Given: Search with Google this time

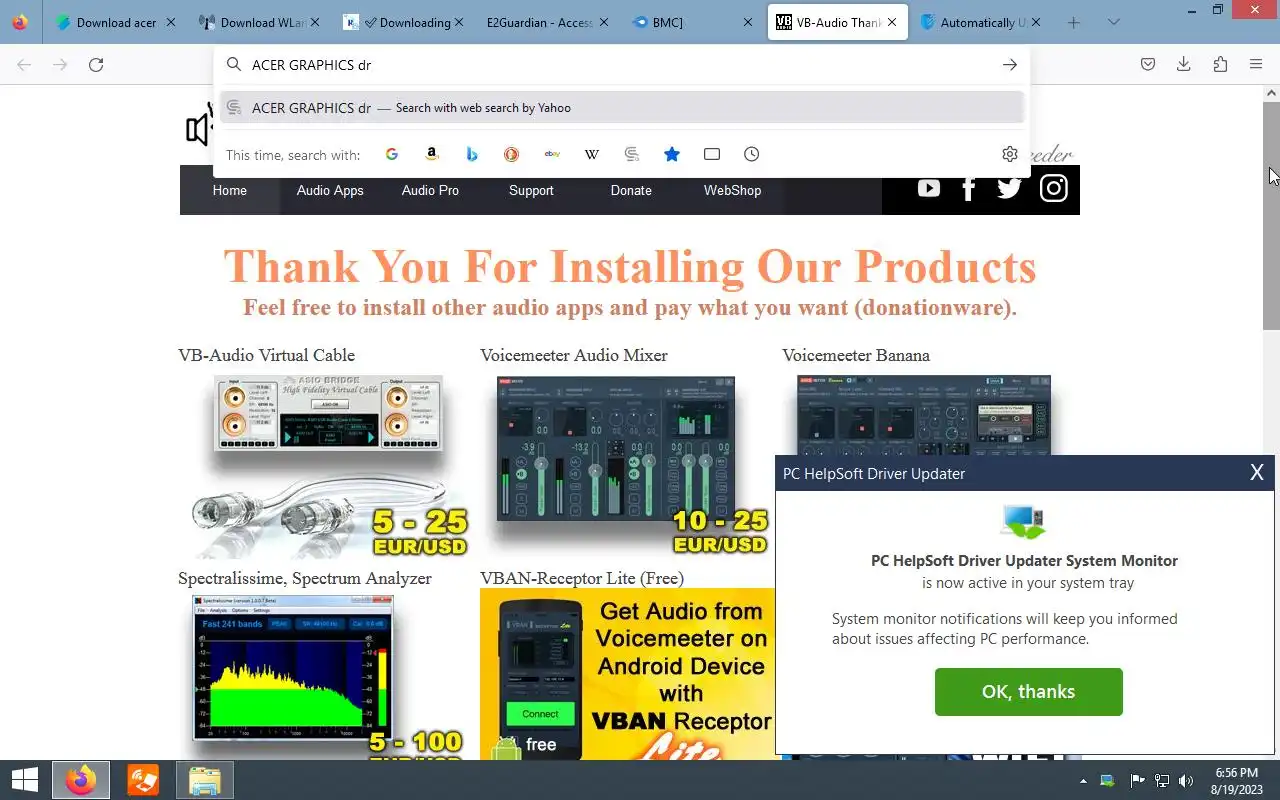Looking at the screenshot, I should pos(392,154).
